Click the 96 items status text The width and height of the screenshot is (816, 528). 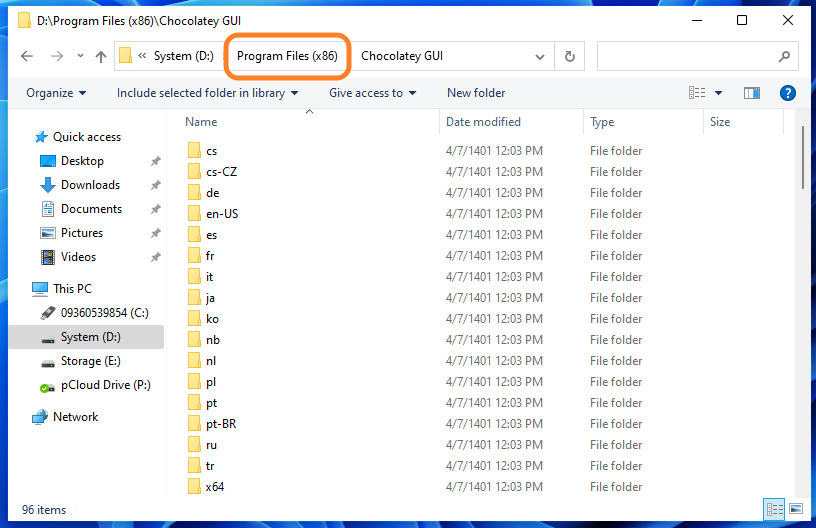[44, 510]
